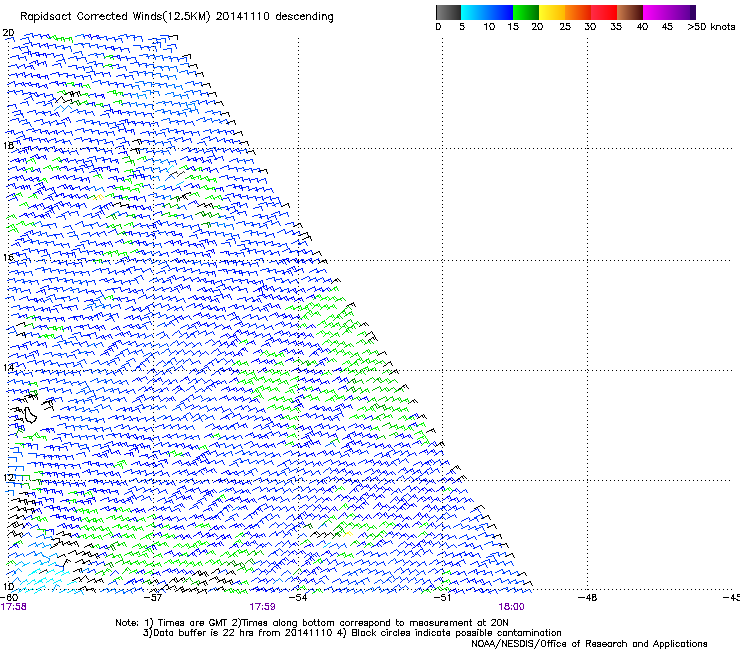The image size is (740, 650).
Task: Click the latitude label '20' on left axis
Action: [x=8, y=33]
